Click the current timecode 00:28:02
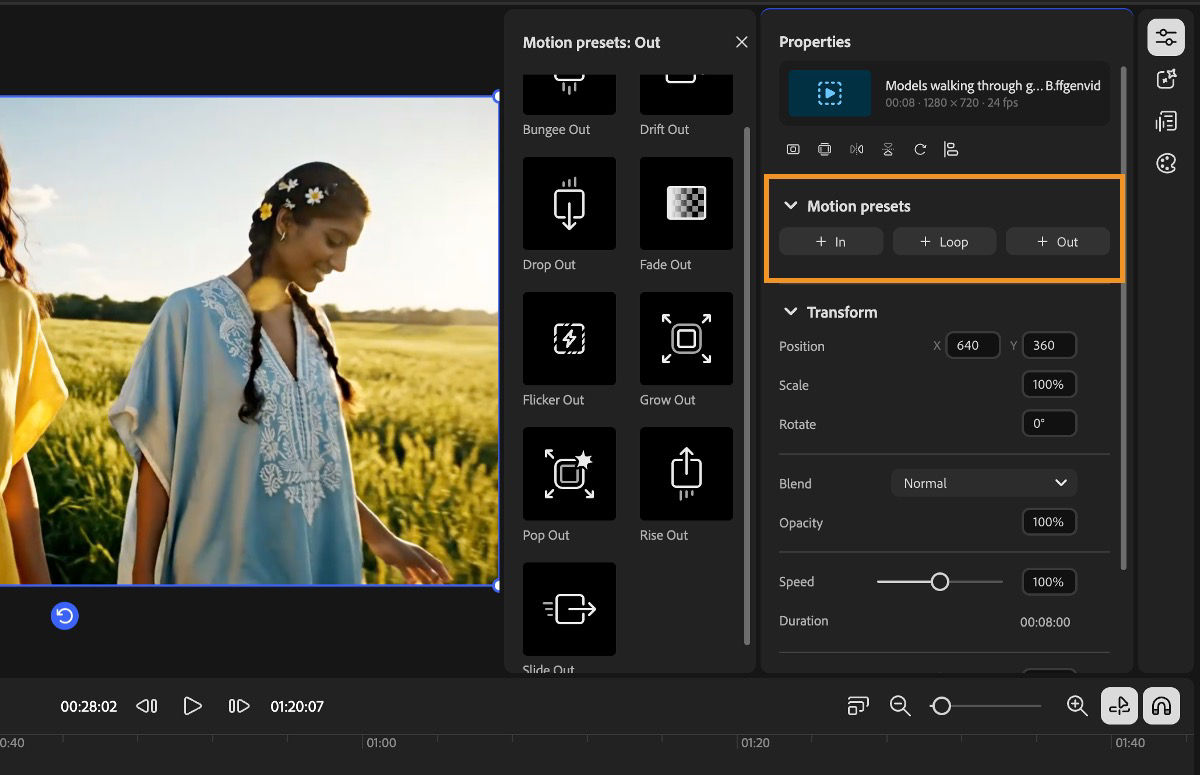The image size is (1200, 775). (x=88, y=706)
